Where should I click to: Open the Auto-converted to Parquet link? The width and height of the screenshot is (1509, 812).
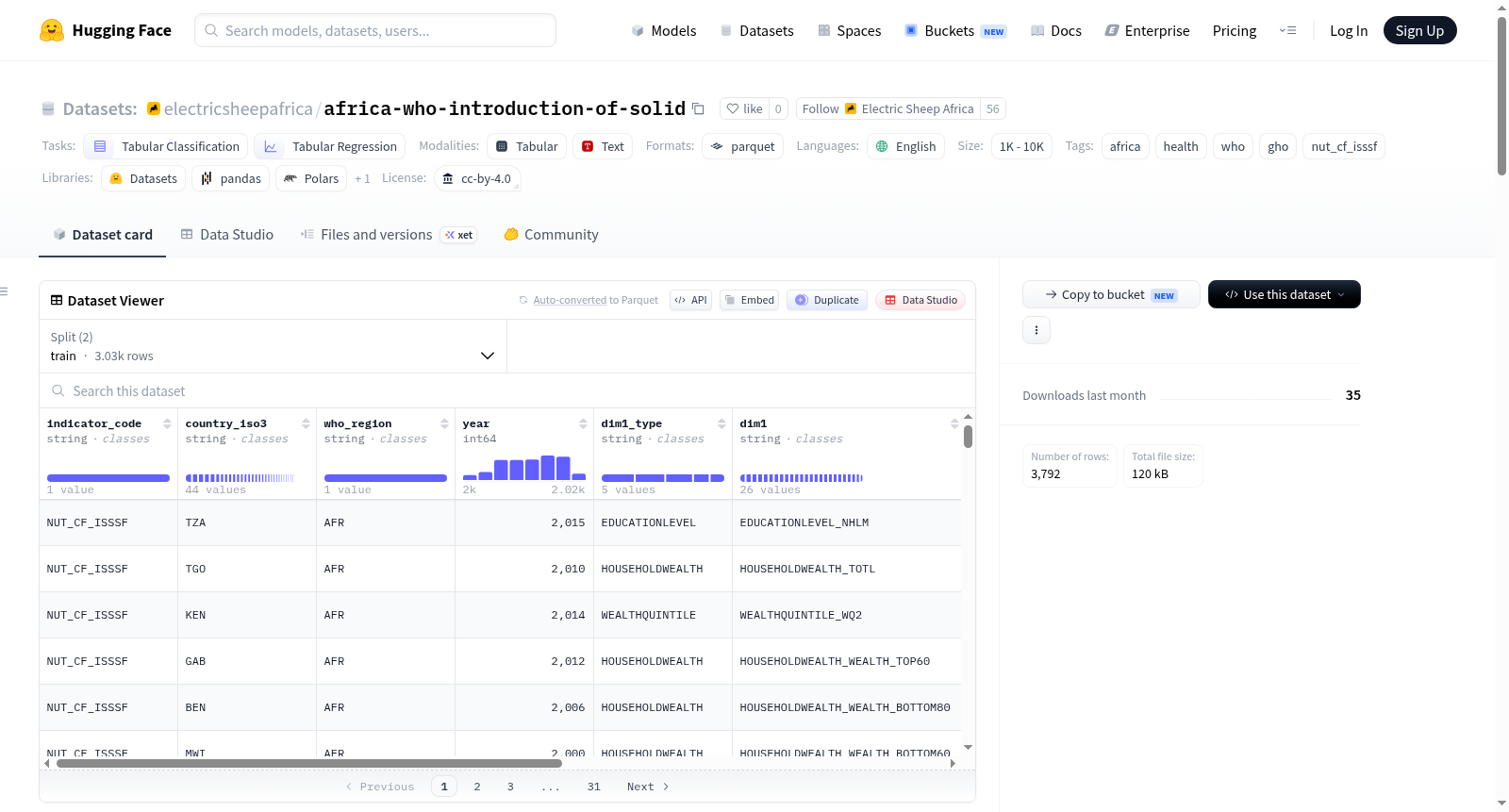(570, 300)
